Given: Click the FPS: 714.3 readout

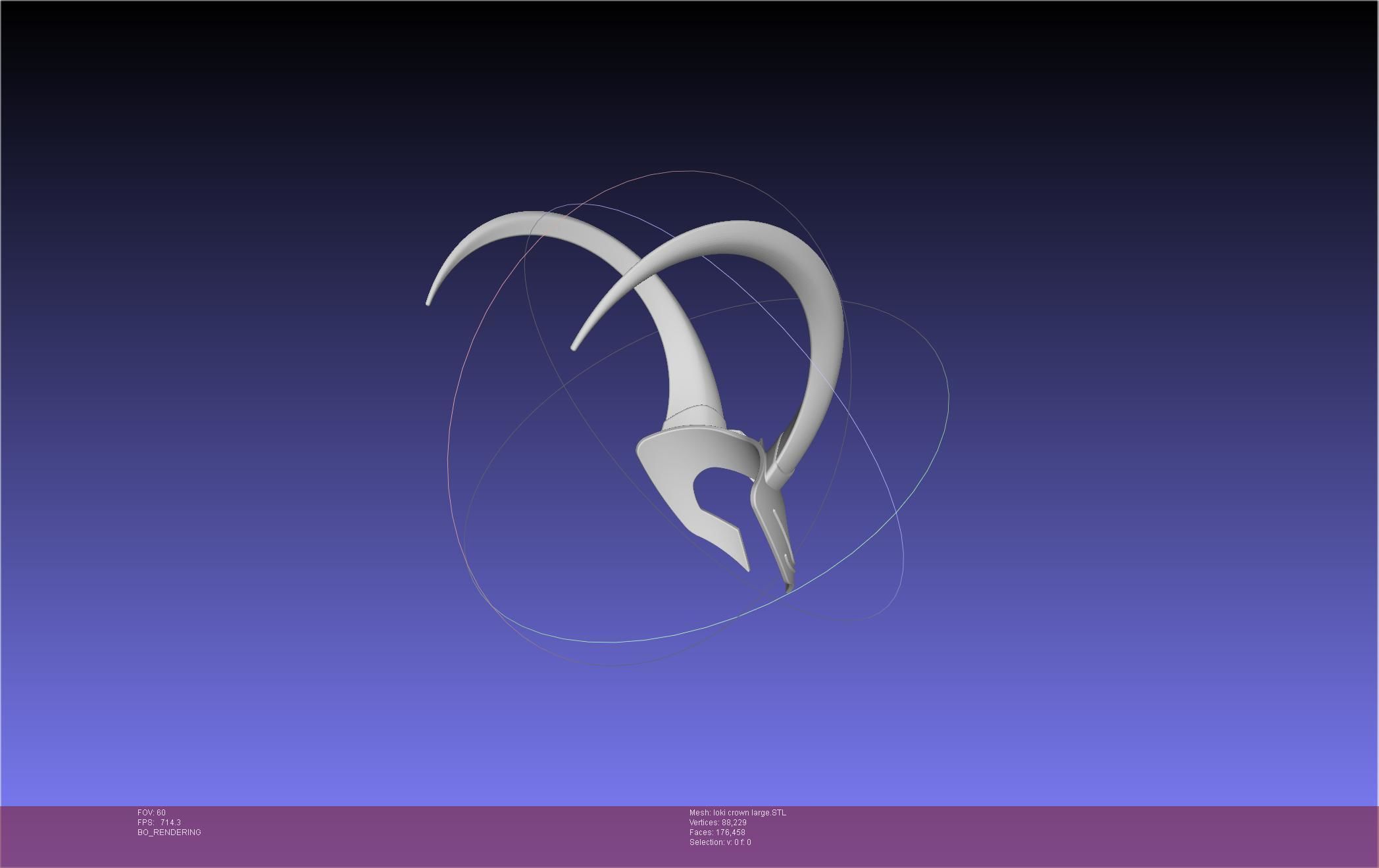Looking at the screenshot, I should point(159,823).
